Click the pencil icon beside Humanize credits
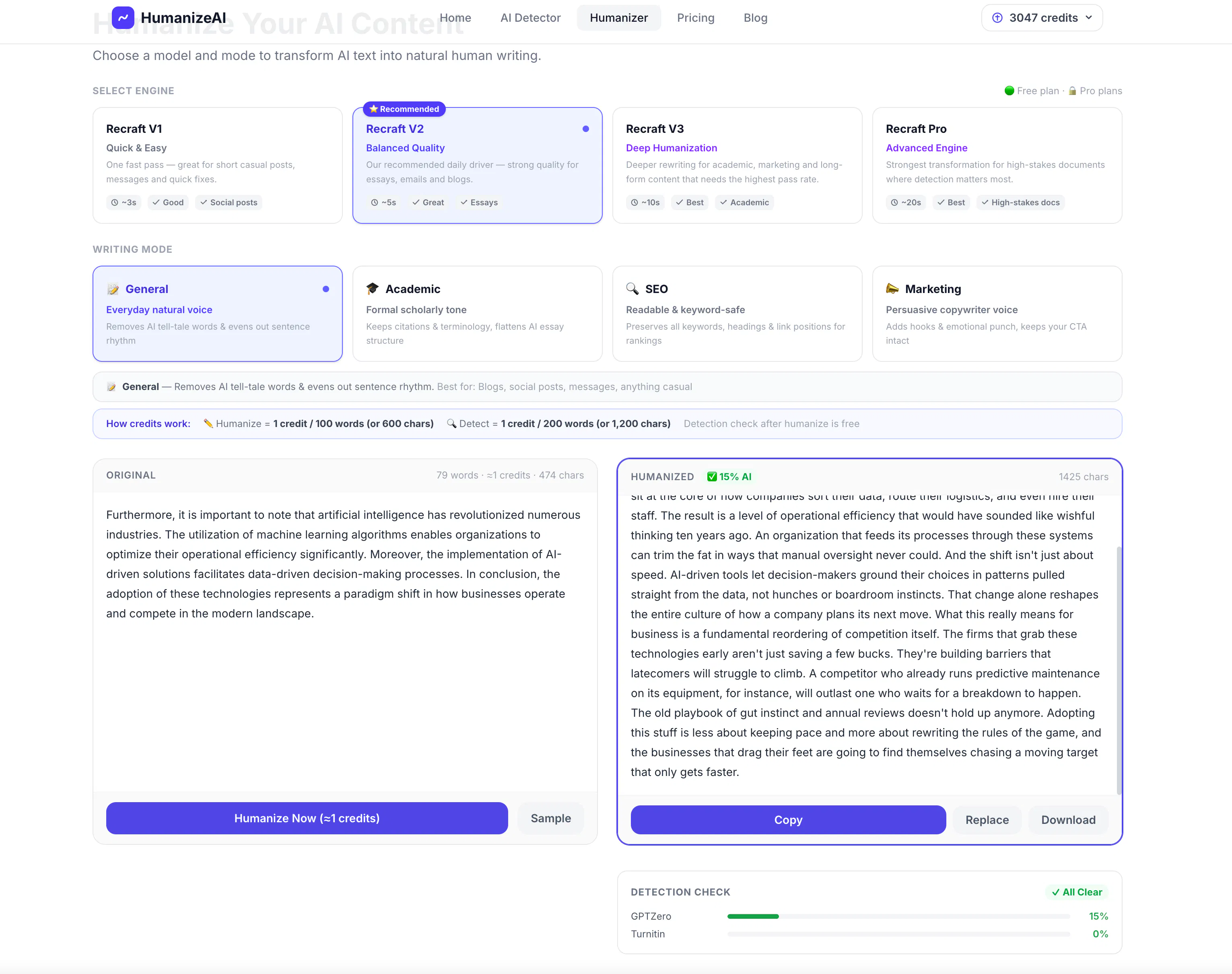 pos(208,424)
